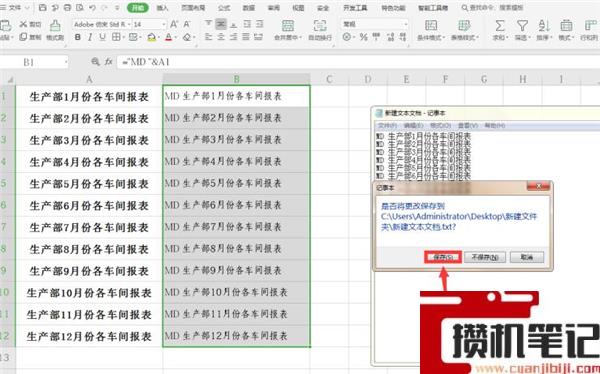Click the cell borders icon
Viewport: 600px width, 374px height.
click(x=116, y=38)
